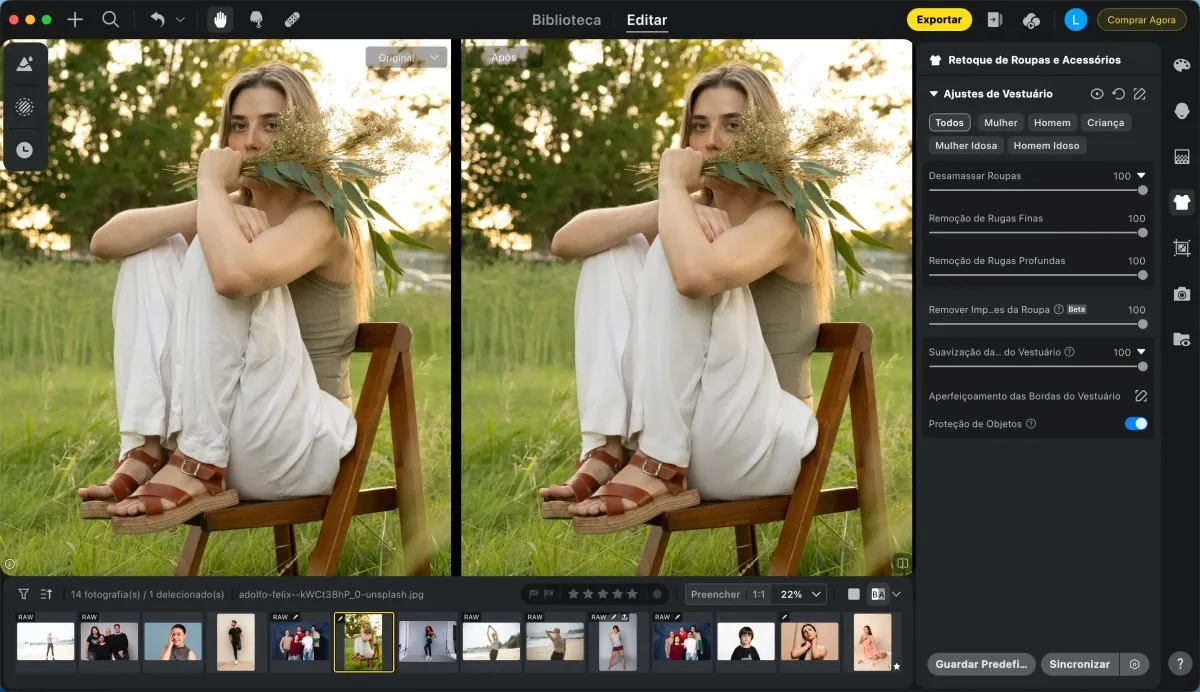Select the bandage healing tool
This screenshot has width=1200, height=692.
tap(292, 19)
